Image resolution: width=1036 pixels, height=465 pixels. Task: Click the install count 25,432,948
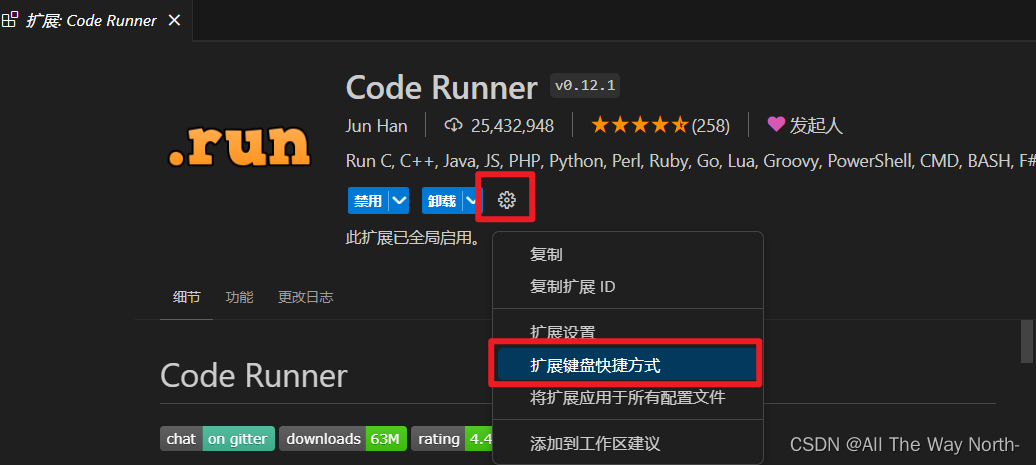click(512, 125)
